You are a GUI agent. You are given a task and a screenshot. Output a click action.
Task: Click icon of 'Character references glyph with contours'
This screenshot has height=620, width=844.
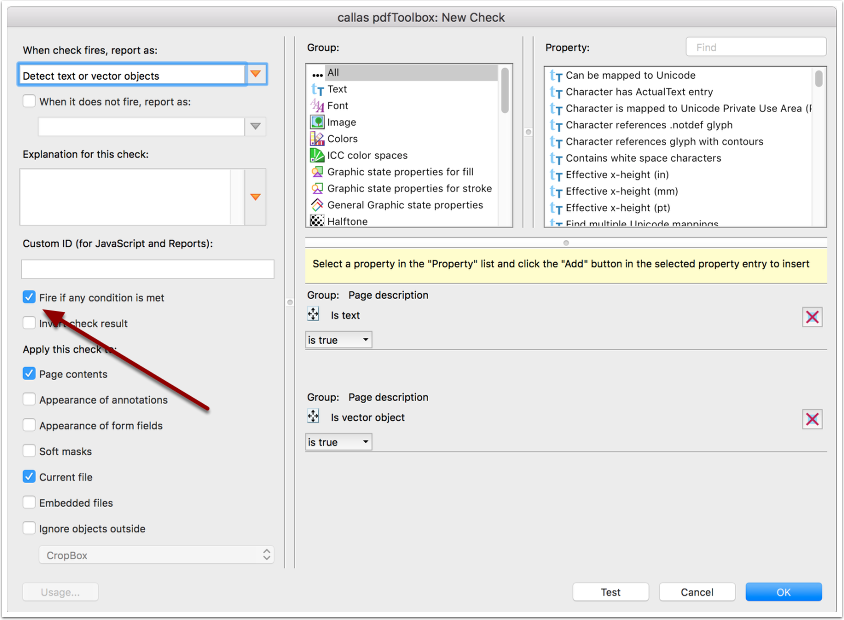(556, 142)
